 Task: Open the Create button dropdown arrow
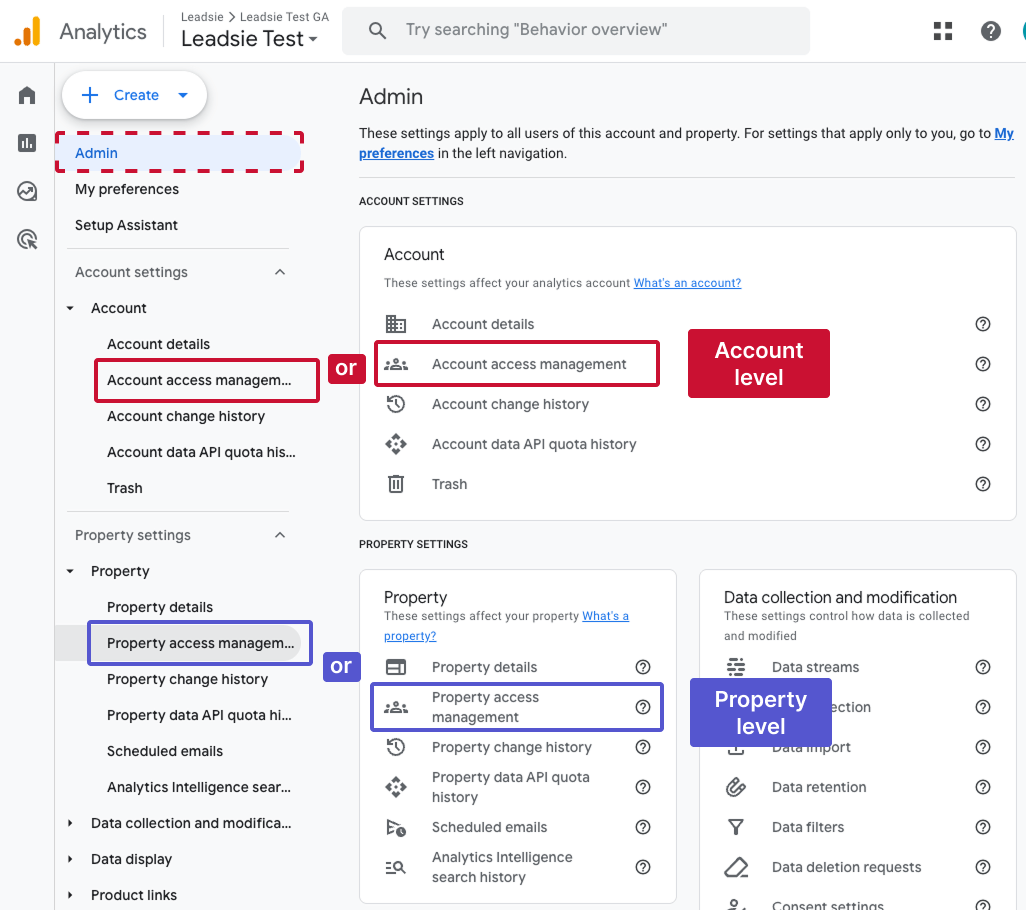[183, 96]
